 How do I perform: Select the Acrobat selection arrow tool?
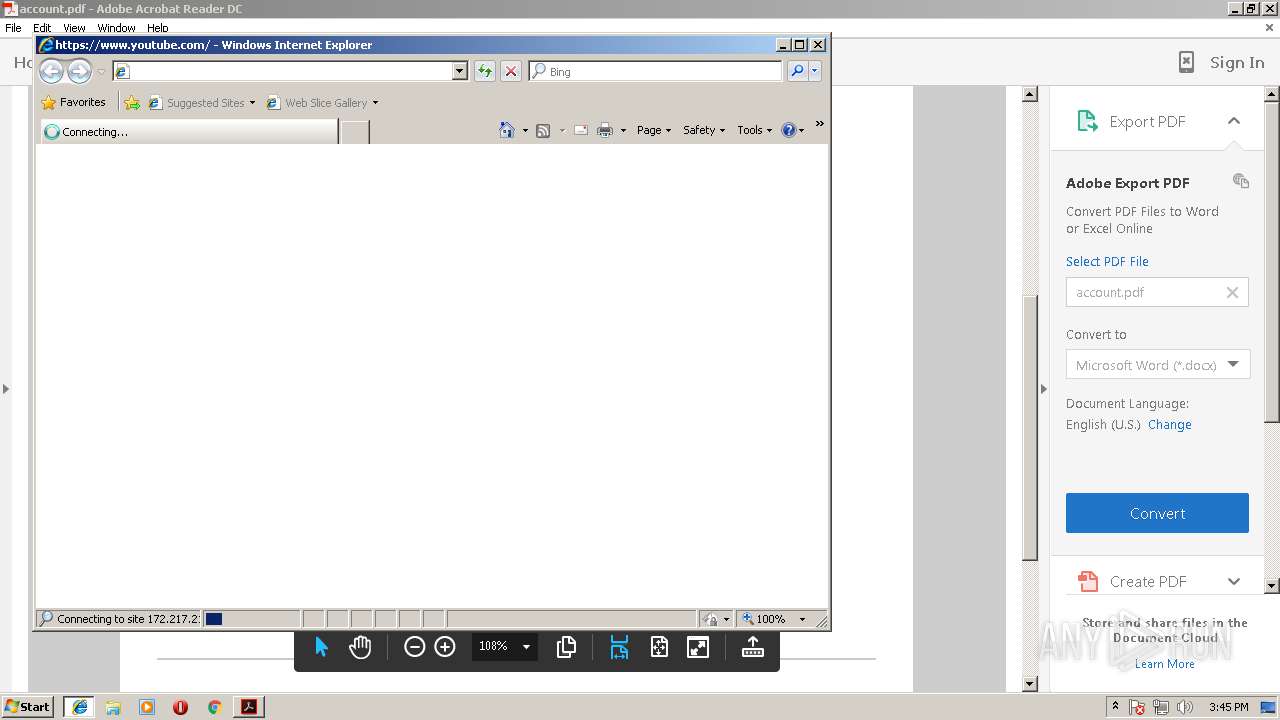(321, 647)
